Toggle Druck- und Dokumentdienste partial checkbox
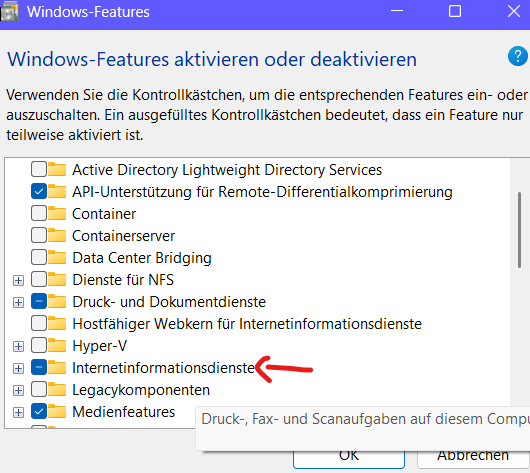 point(39,302)
